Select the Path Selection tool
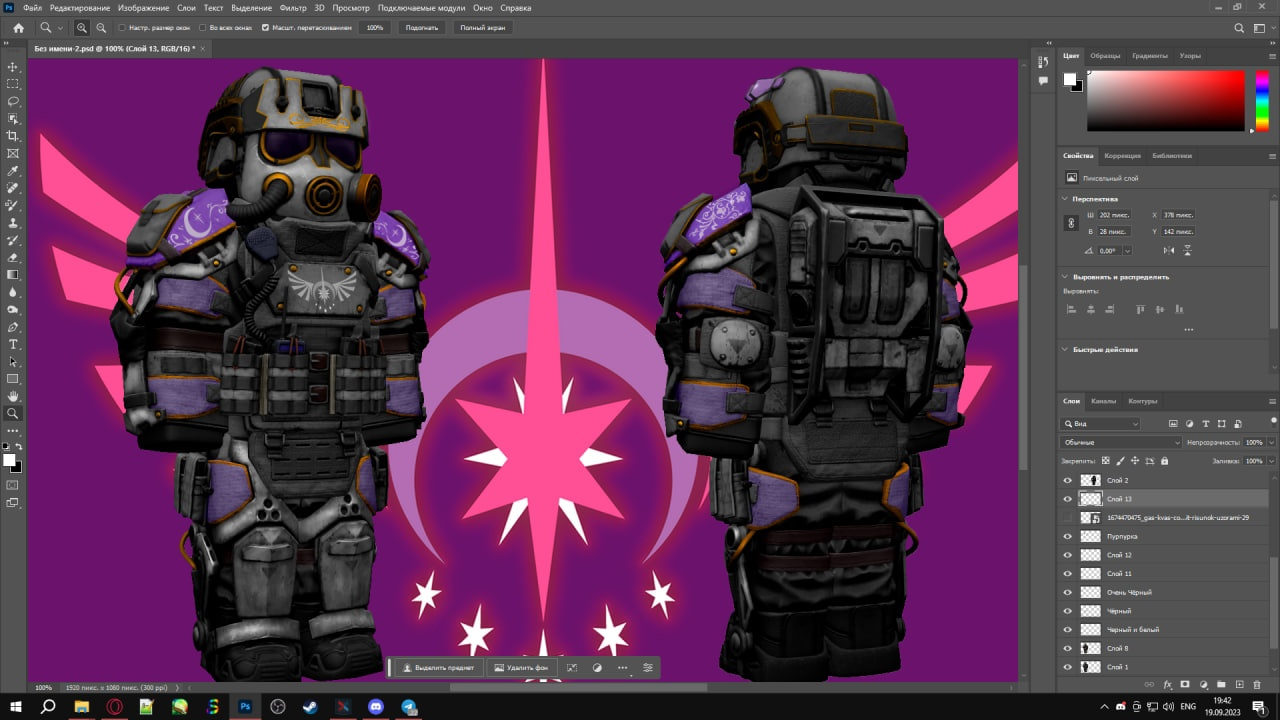The width and height of the screenshot is (1280, 720). [13, 361]
